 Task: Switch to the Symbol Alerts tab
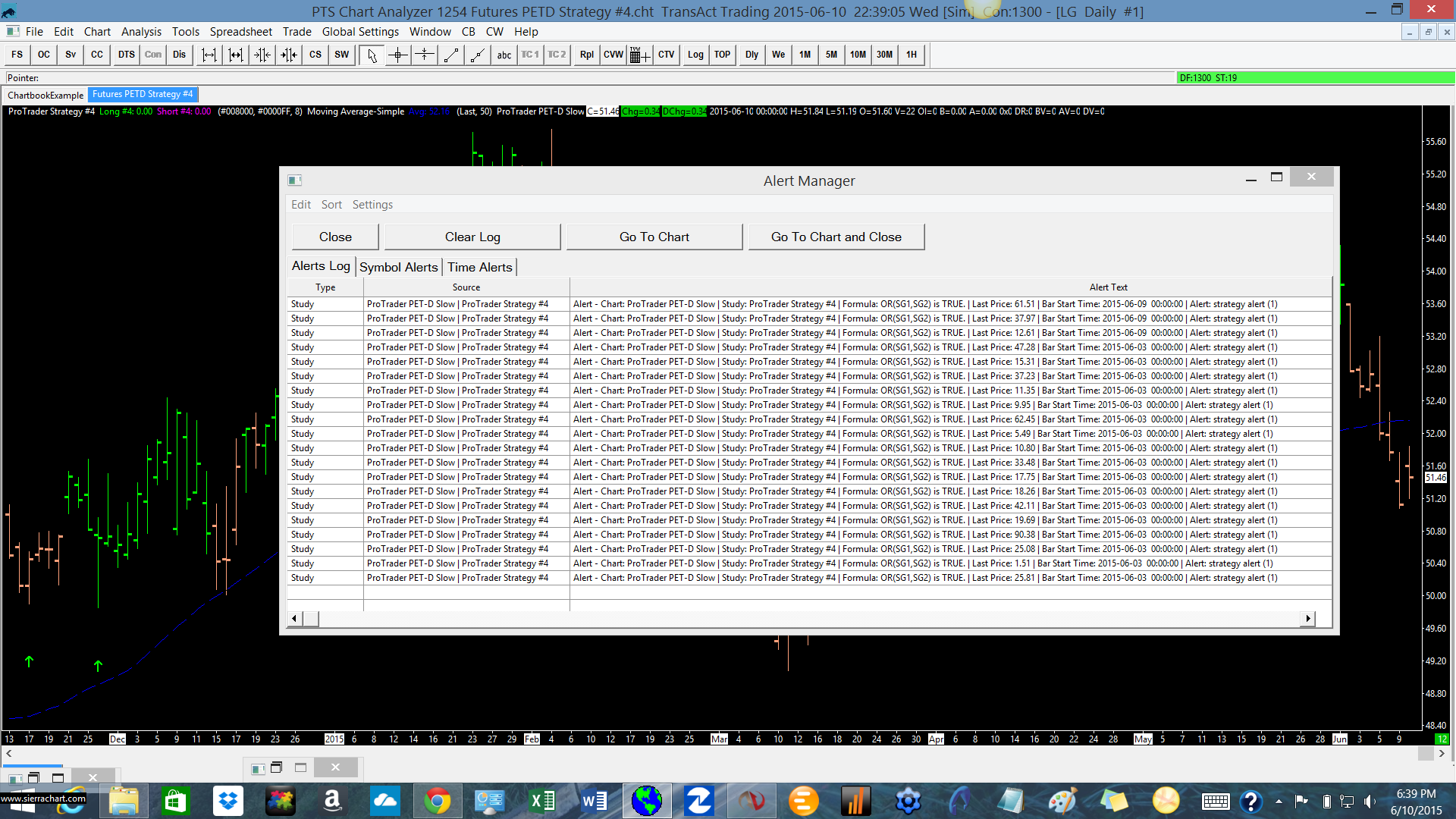point(399,267)
